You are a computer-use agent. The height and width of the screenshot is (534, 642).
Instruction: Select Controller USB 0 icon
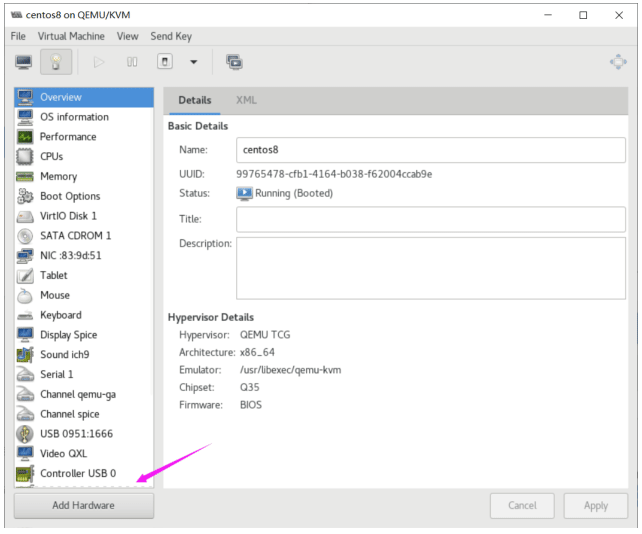coord(25,474)
